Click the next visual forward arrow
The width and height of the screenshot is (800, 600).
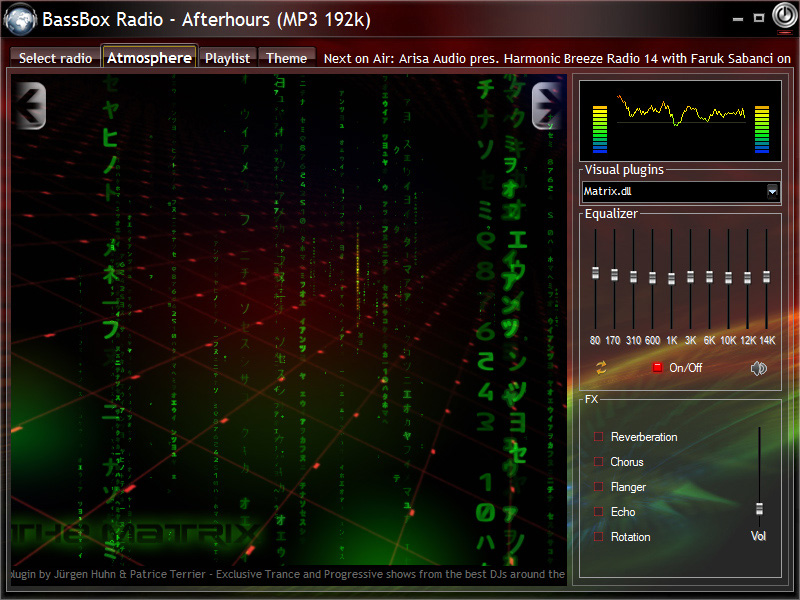point(548,106)
